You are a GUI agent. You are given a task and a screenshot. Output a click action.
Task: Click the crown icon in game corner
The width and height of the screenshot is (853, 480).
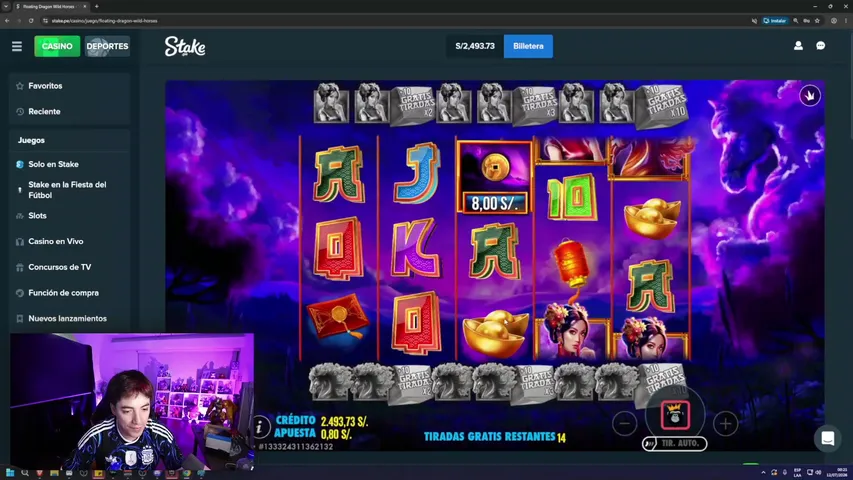(810, 96)
